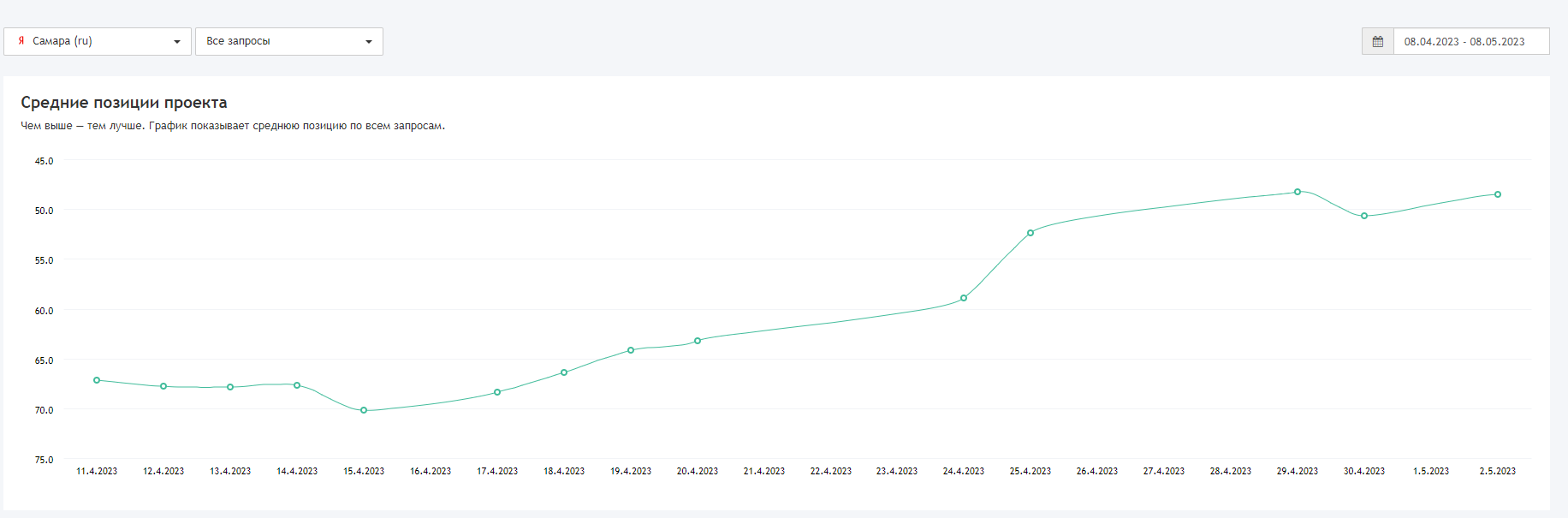Click the caret arrow on Все запросы
The width and height of the screenshot is (1568, 518).
(369, 42)
